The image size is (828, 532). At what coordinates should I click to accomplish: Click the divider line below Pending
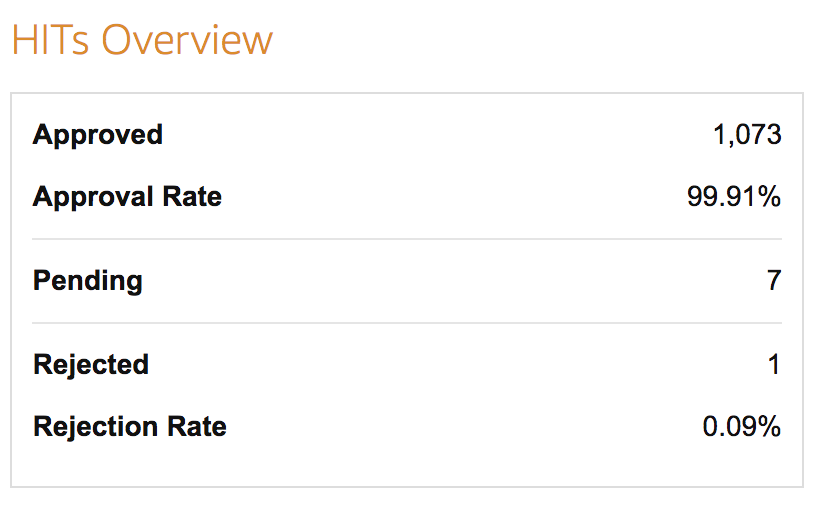(x=407, y=323)
